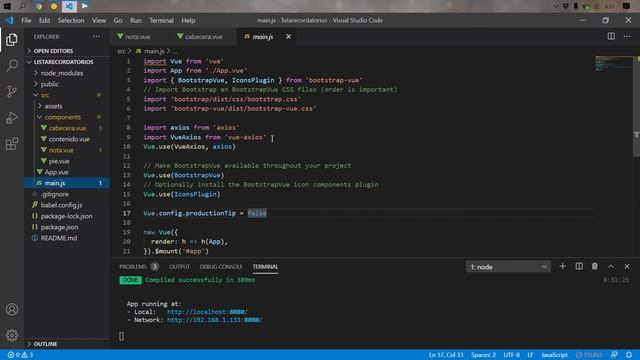
Task: Open the Extensions view
Action: (x=12, y=144)
